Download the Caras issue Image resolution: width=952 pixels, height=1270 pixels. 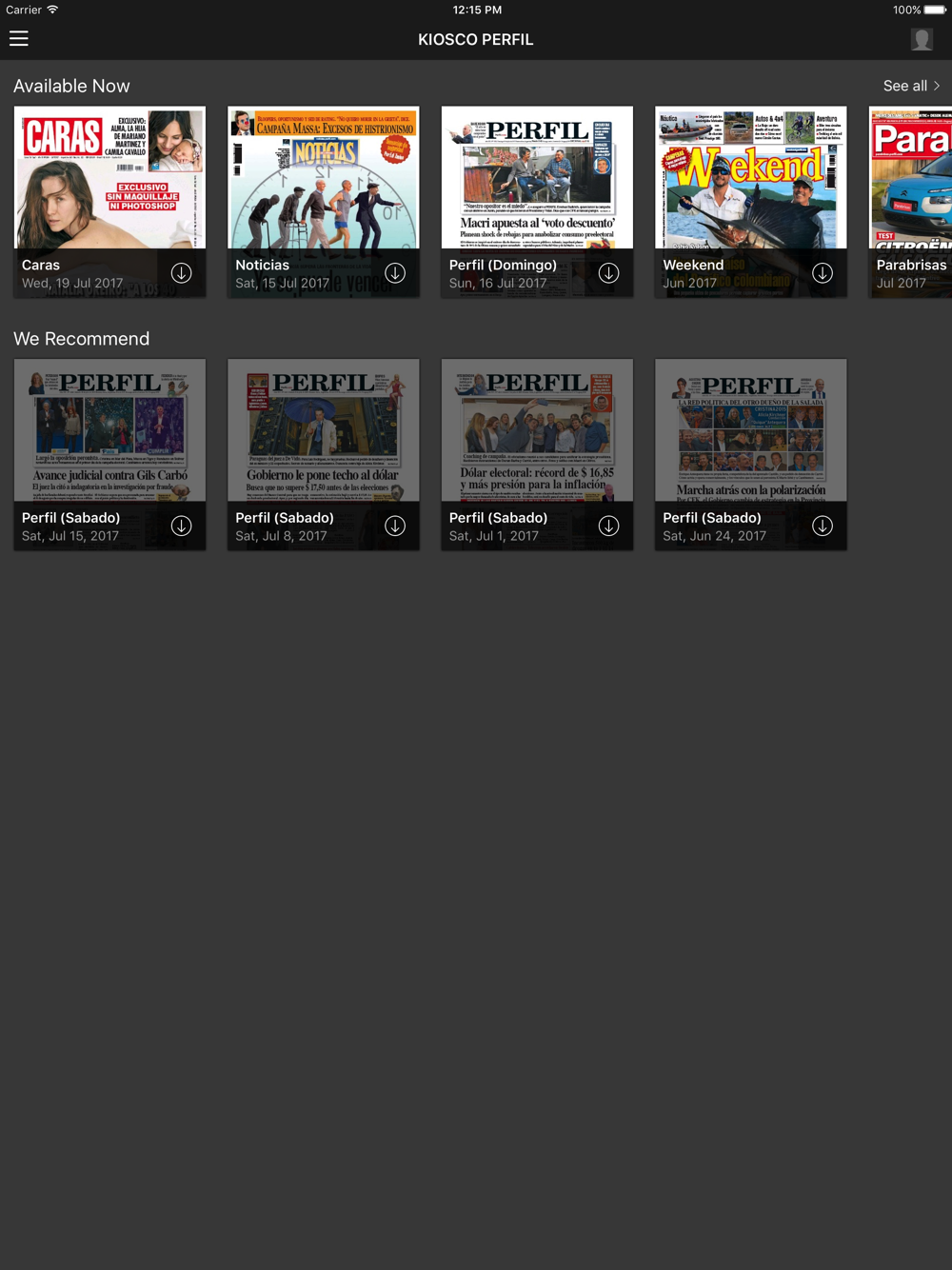click(x=181, y=273)
